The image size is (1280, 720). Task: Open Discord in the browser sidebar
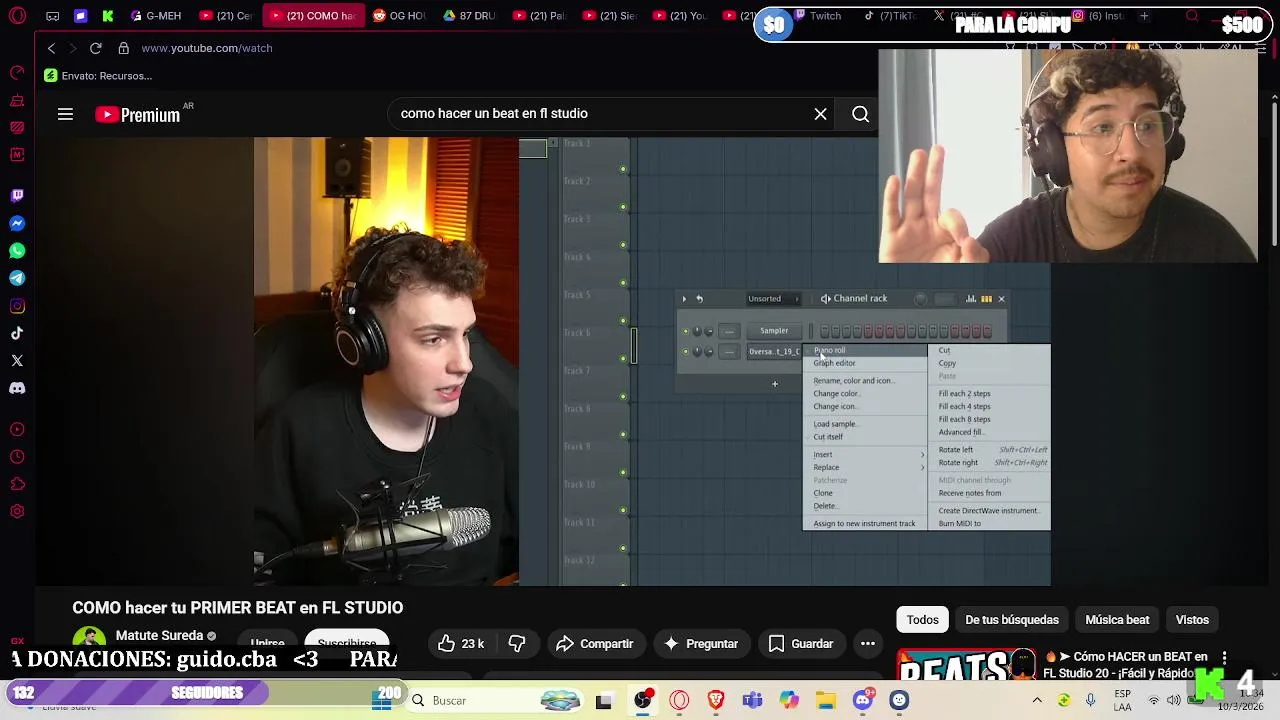point(17,388)
